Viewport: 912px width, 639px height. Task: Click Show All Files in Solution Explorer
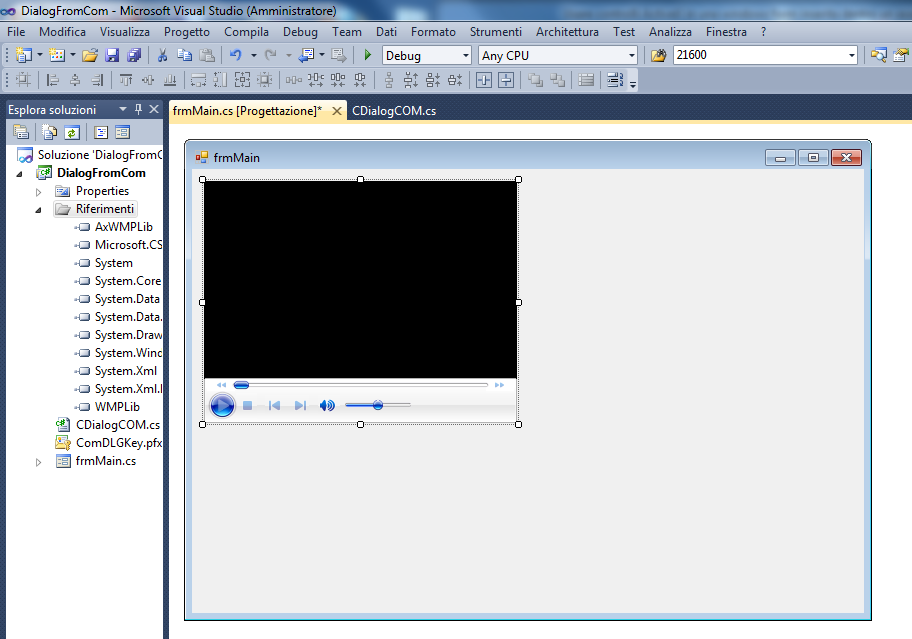pyautogui.click(x=49, y=133)
